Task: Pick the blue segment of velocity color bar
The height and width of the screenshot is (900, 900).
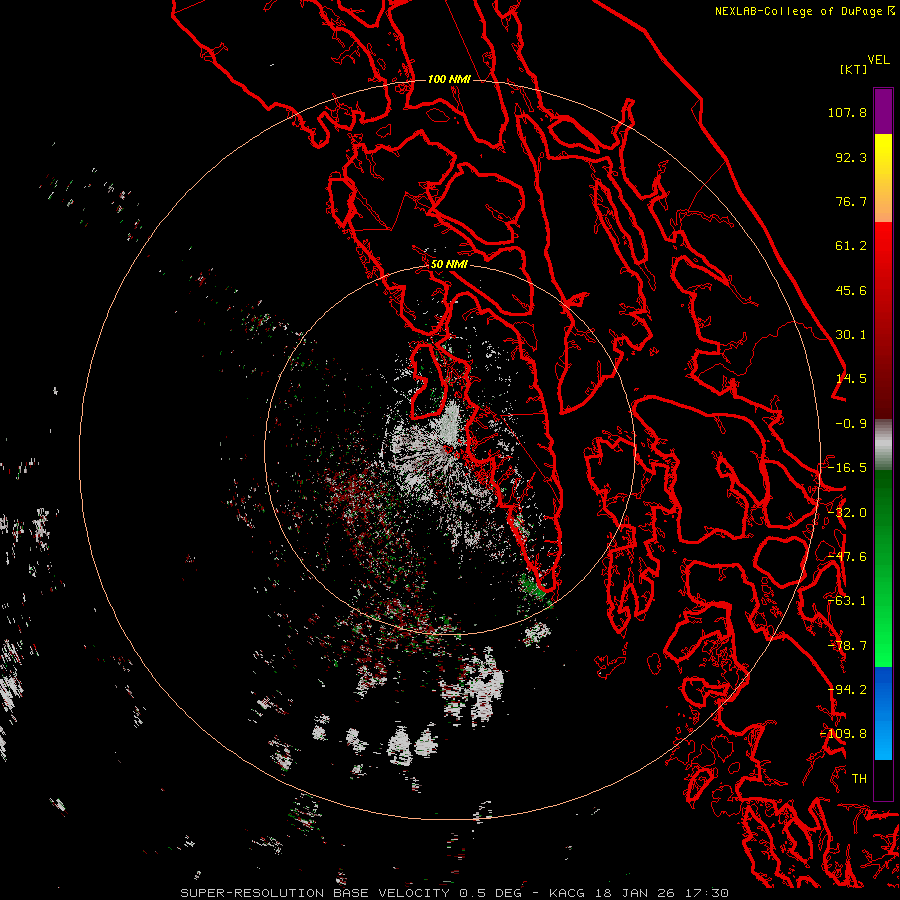Action: 883,712
